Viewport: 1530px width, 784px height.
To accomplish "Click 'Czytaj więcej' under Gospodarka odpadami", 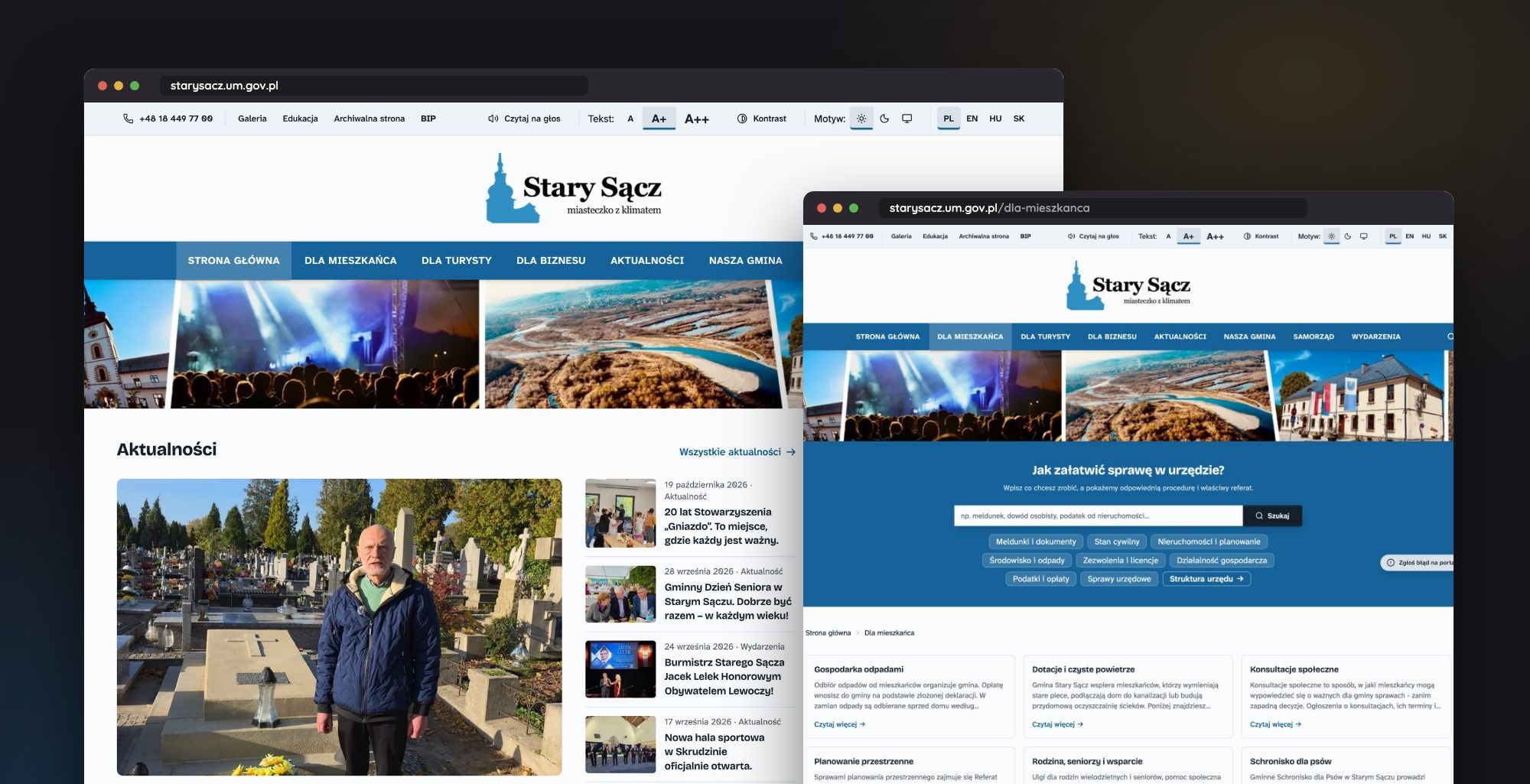I will click(839, 724).
